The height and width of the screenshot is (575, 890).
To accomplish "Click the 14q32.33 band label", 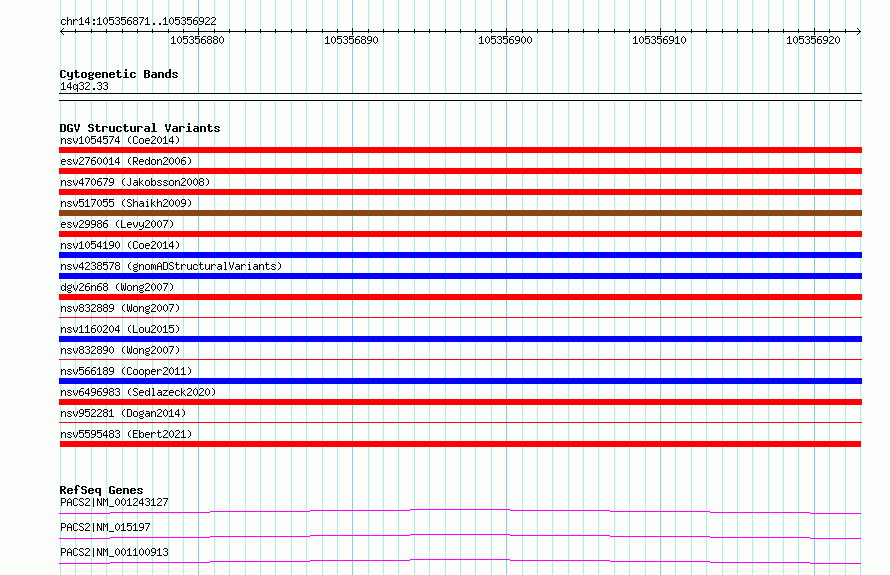I will click(84, 86).
